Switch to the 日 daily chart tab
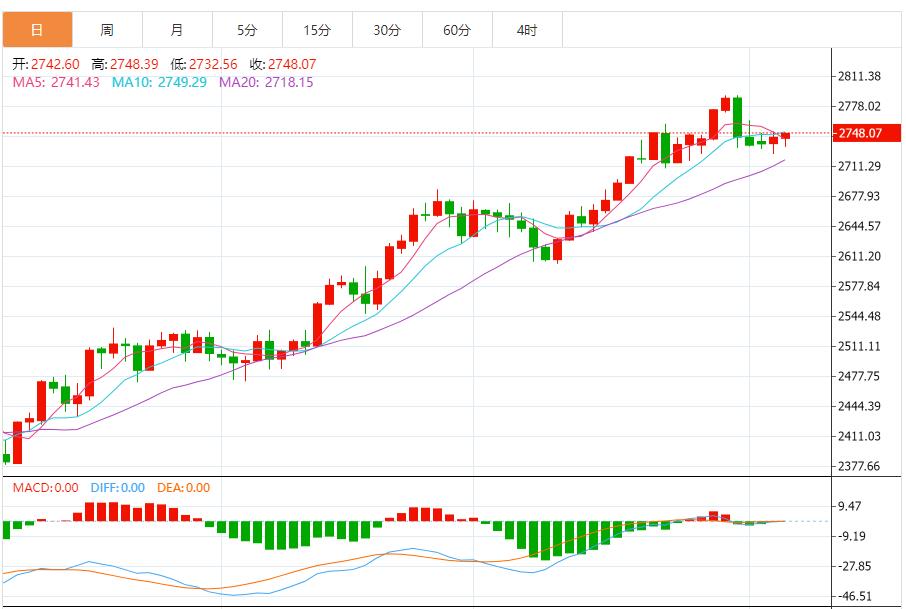The height and width of the screenshot is (609, 906). [37, 30]
